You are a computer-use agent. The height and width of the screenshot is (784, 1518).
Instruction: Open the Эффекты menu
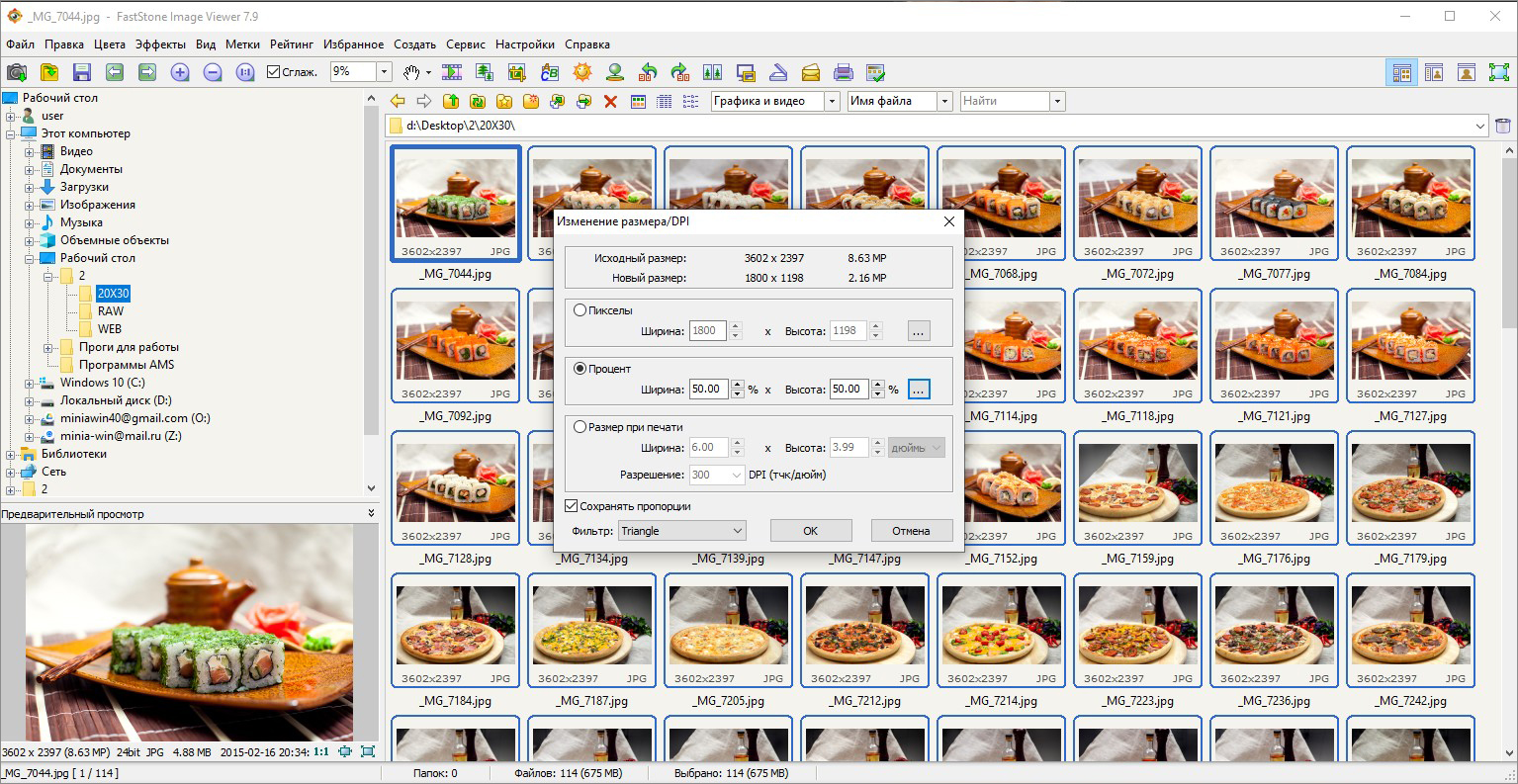click(160, 44)
